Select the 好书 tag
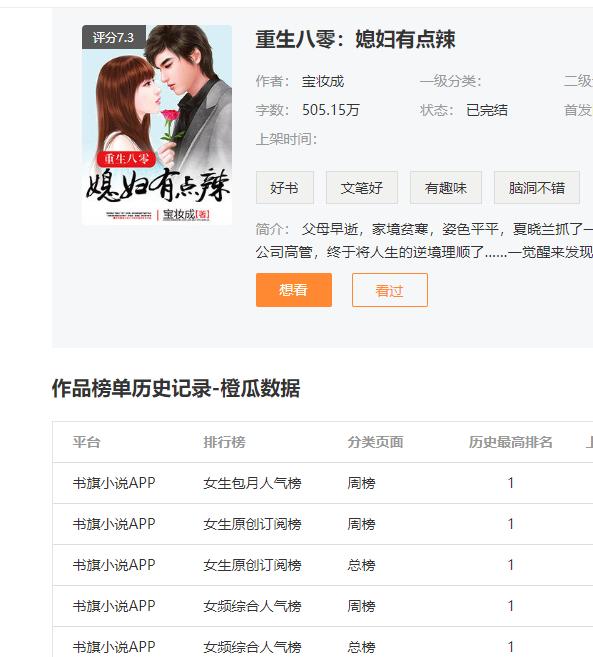The height and width of the screenshot is (657, 593). pos(285,187)
